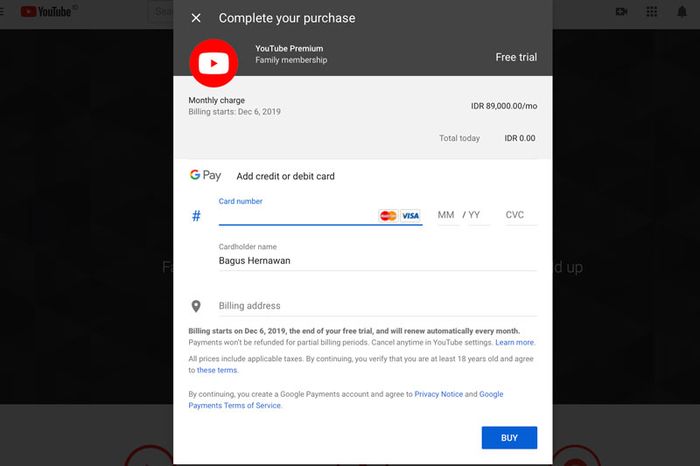Click the blue BUY button
Screen dimensions: 700x466
click(509, 438)
